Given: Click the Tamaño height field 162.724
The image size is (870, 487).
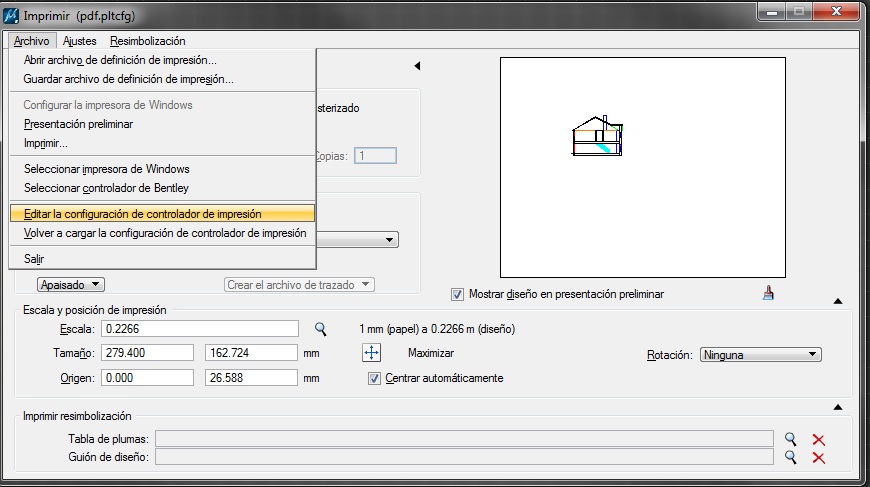Looking at the screenshot, I should pos(251,353).
